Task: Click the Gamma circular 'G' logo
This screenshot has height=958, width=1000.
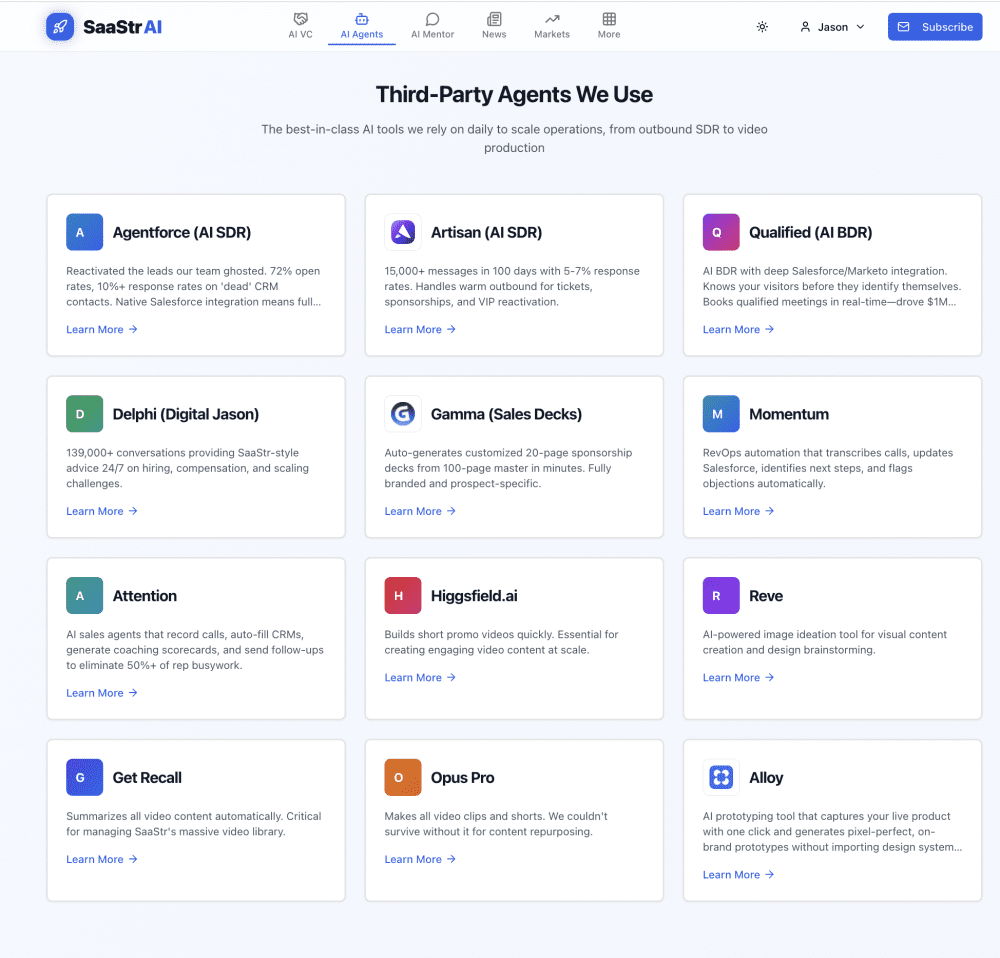Action: (x=402, y=413)
